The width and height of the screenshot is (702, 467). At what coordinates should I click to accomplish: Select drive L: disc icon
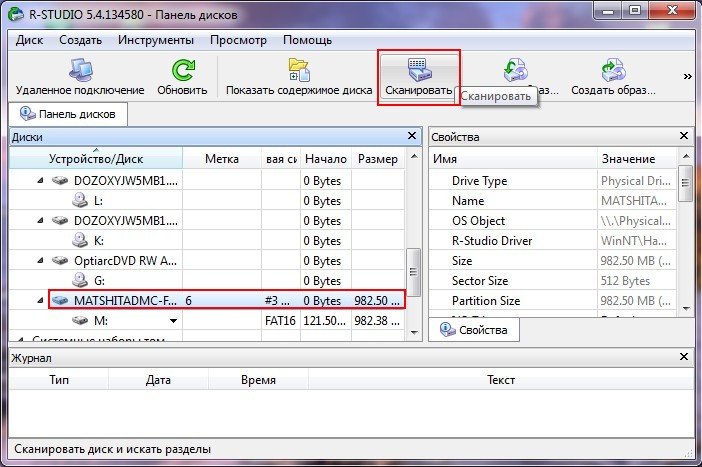click(x=80, y=200)
